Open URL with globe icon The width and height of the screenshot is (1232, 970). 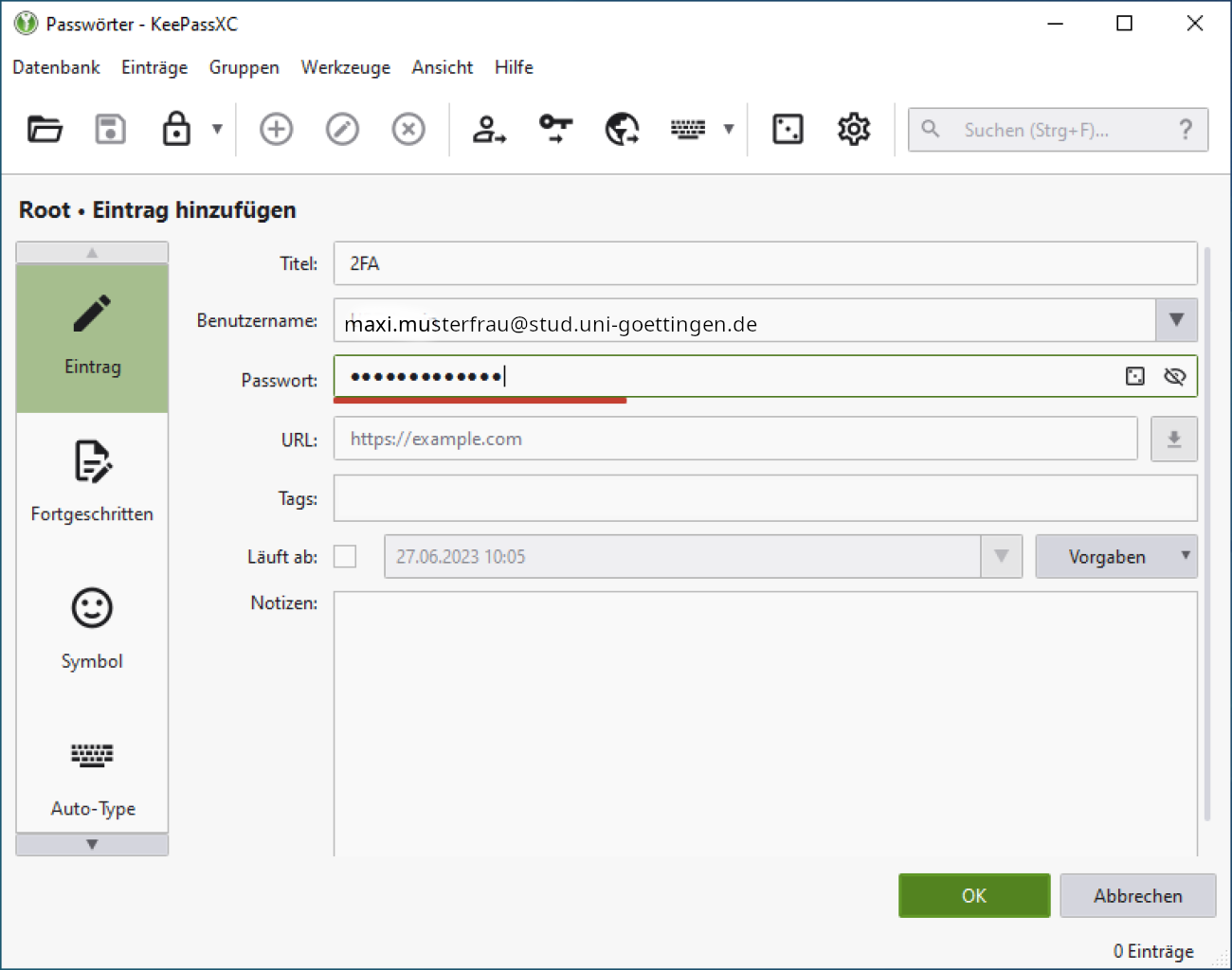click(x=622, y=129)
